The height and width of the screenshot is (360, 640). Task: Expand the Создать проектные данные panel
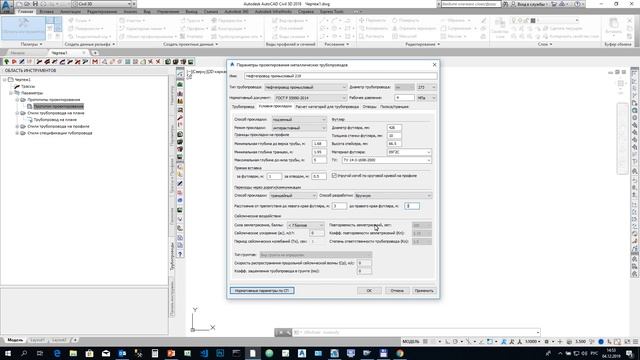tap(190, 44)
